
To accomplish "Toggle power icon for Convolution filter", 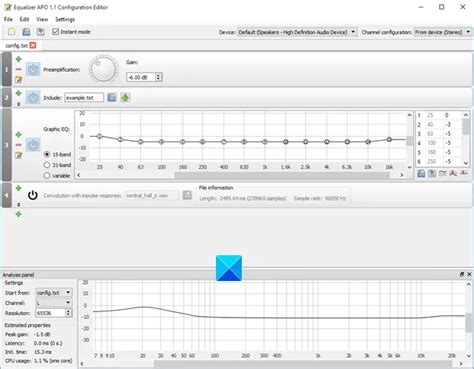I will [x=33, y=195].
